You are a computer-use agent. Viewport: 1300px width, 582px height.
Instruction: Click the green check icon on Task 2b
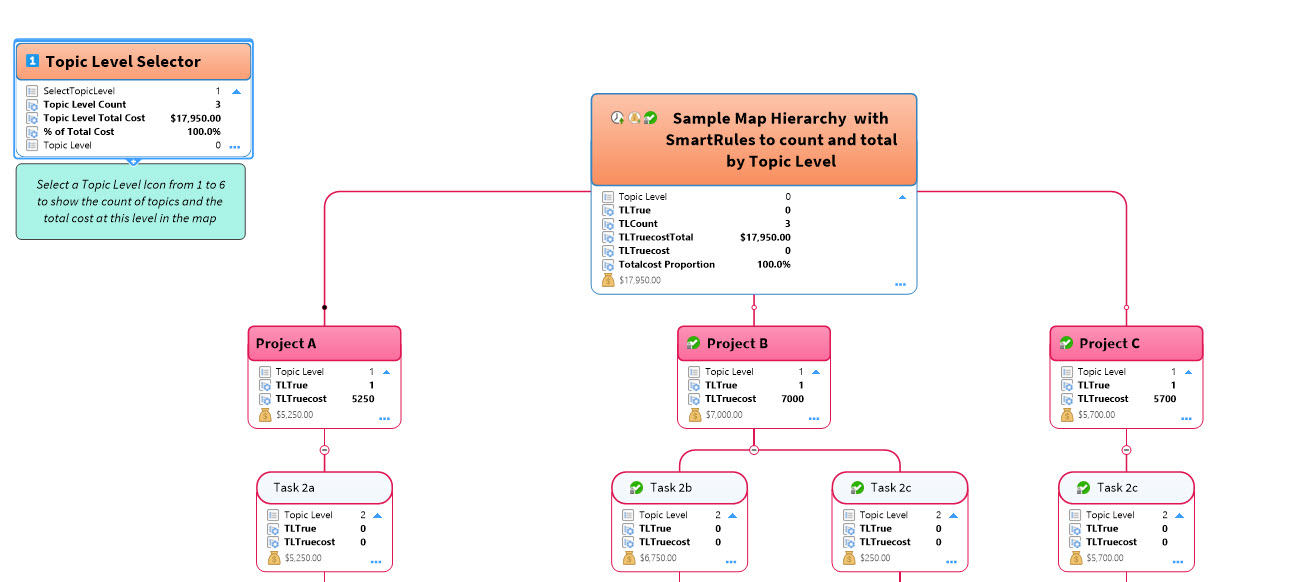[636, 488]
